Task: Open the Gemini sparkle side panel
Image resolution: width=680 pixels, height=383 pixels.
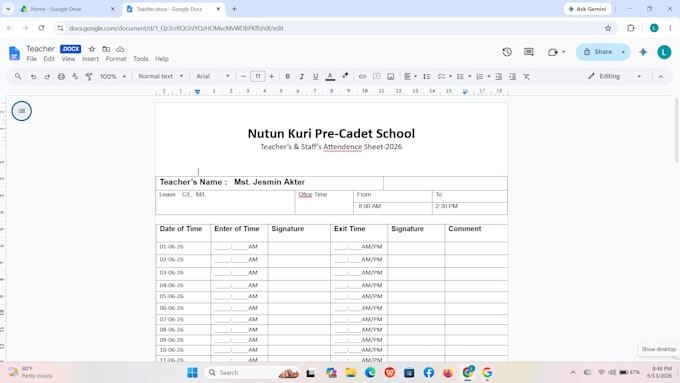Action: tap(643, 52)
